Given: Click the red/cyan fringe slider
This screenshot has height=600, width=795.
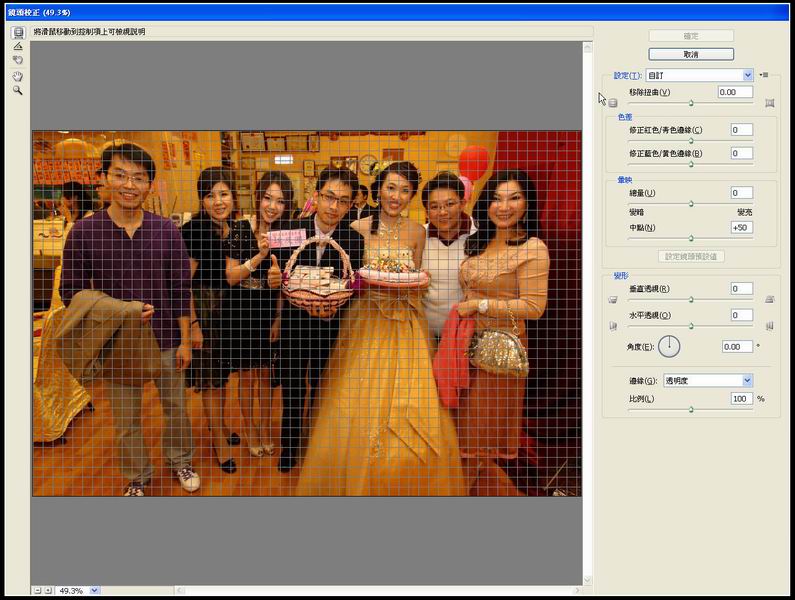Looking at the screenshot, I should coord(691,141).
